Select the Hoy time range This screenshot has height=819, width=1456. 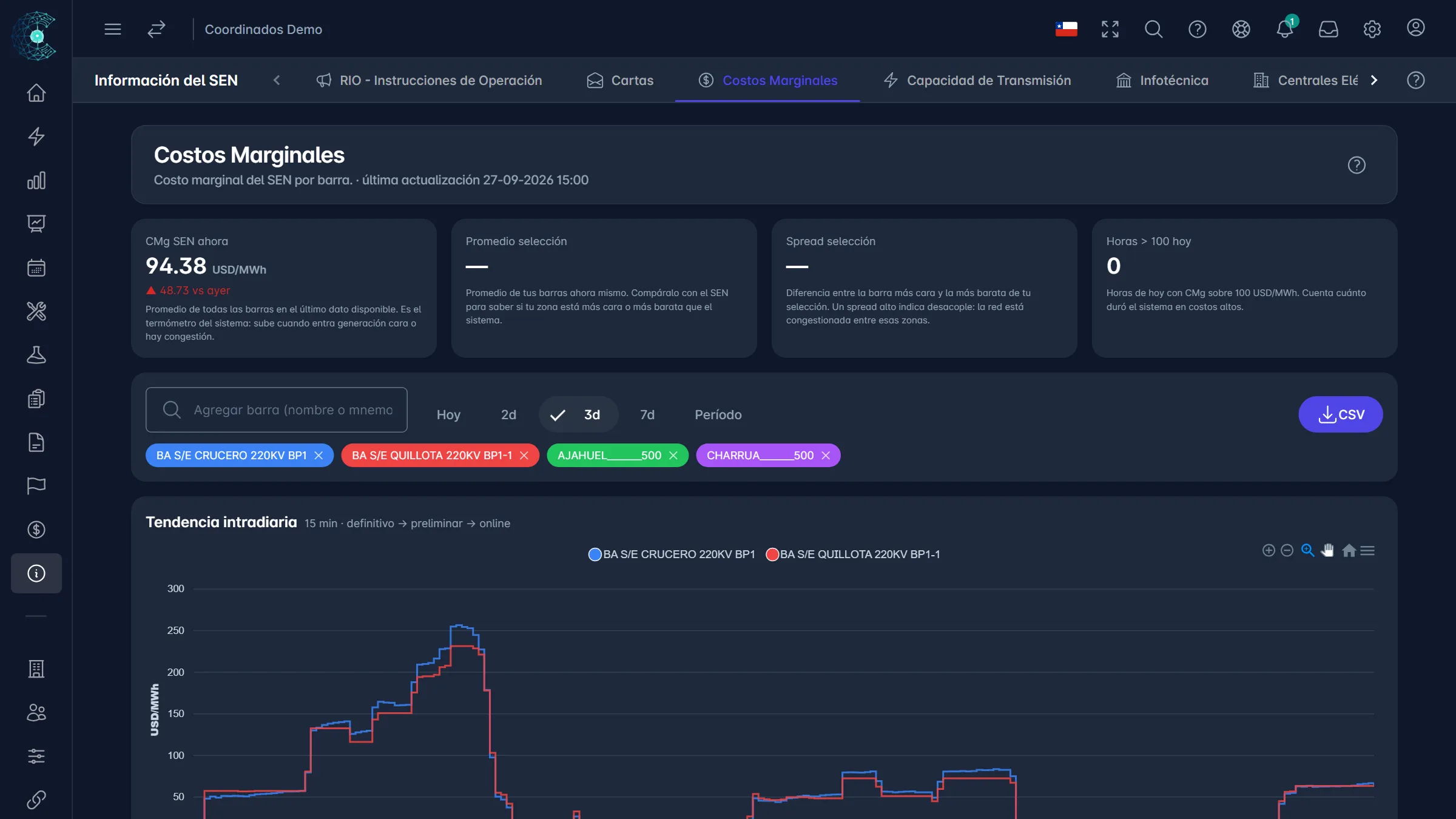pyautogui.click(x=448, y=414)
